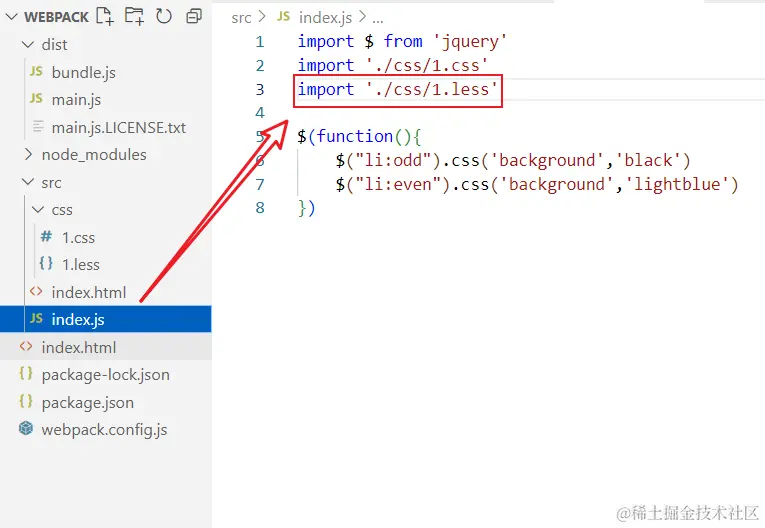Viewport: 765px width, 528px height.
Task: Open 1.css stylesheet file
Action: [x=78, y=238]
